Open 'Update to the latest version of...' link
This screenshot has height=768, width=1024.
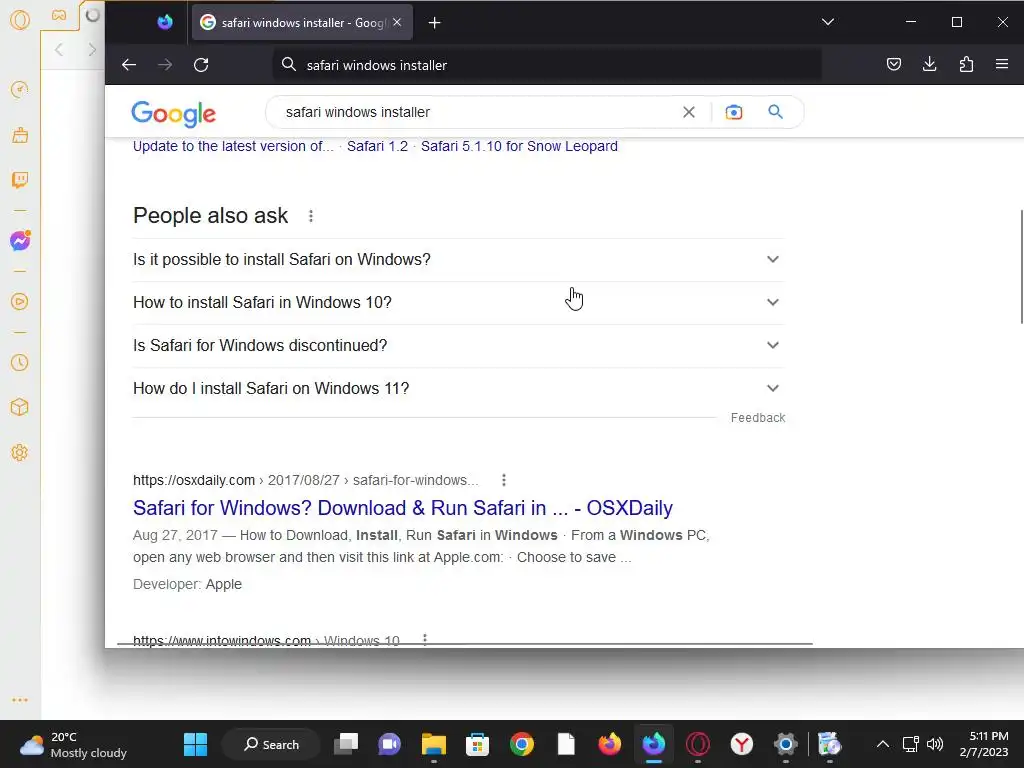tap(233, 146)
